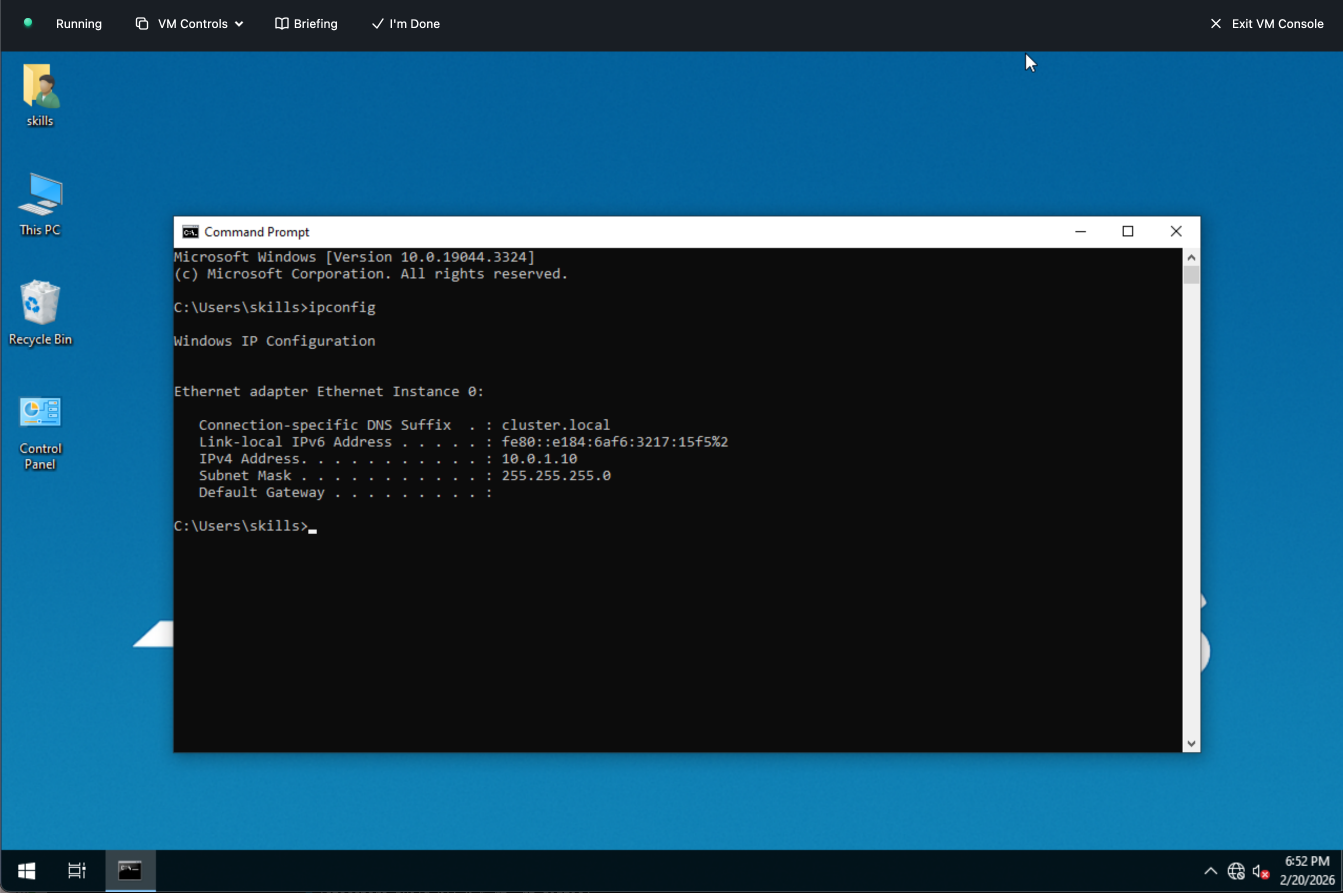
Task: Show hidden system tray icons
Action: tap(1210, 871)
